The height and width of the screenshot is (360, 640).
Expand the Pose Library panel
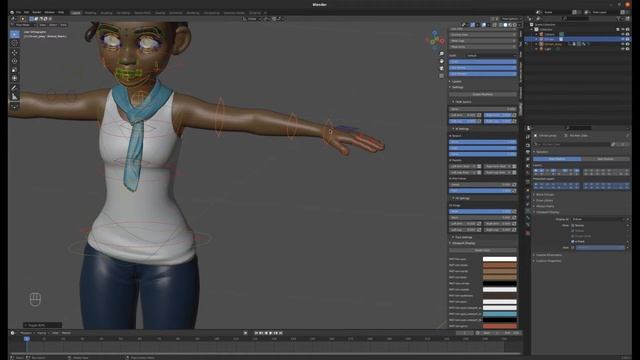pyautogui.click(x=545, y=200)
